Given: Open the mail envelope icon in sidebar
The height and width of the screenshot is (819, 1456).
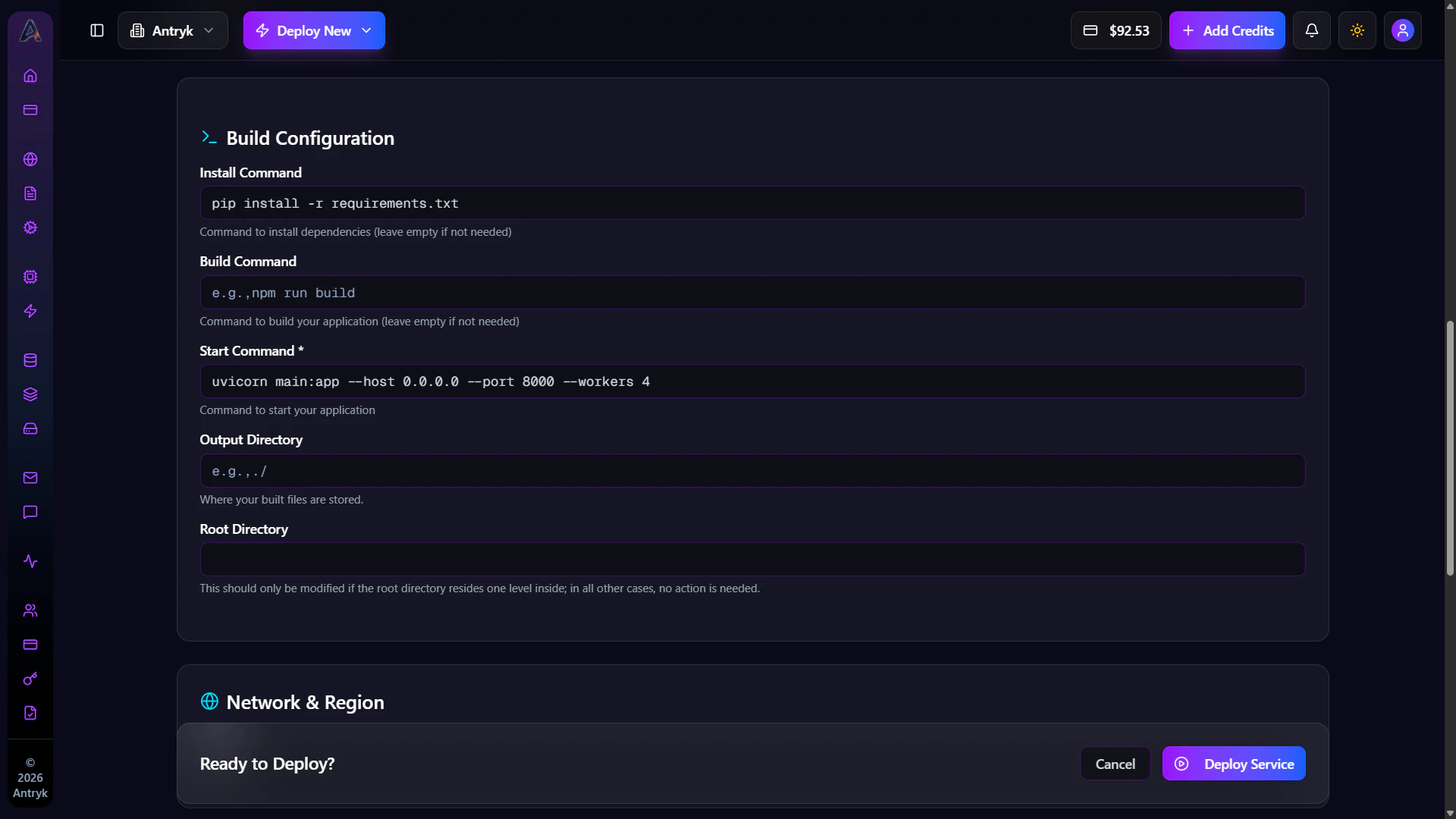Looking at the screenshot, I should coord(30,478).
